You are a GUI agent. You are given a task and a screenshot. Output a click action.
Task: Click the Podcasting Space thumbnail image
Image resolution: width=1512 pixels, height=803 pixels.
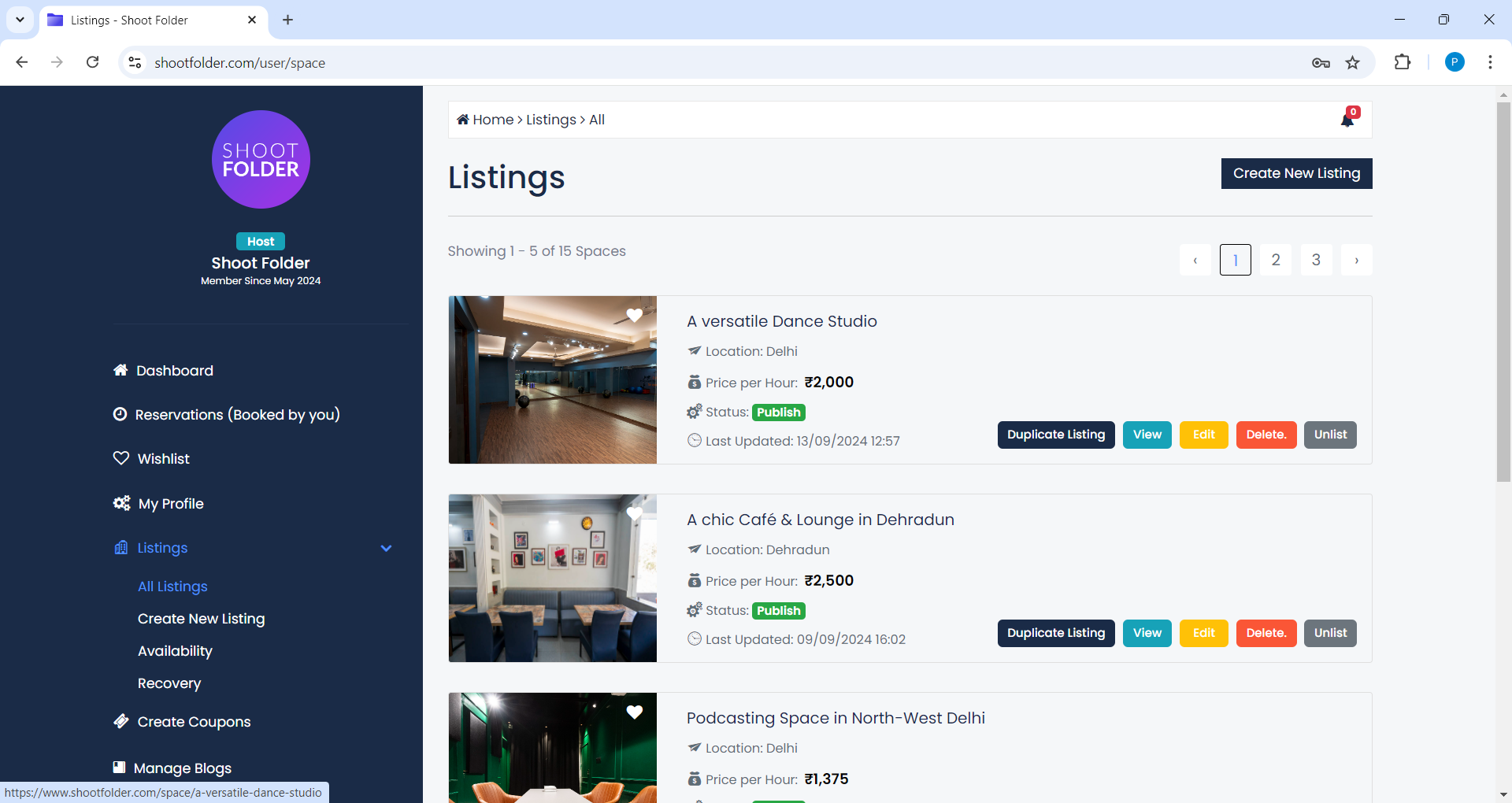click(553, 748)
